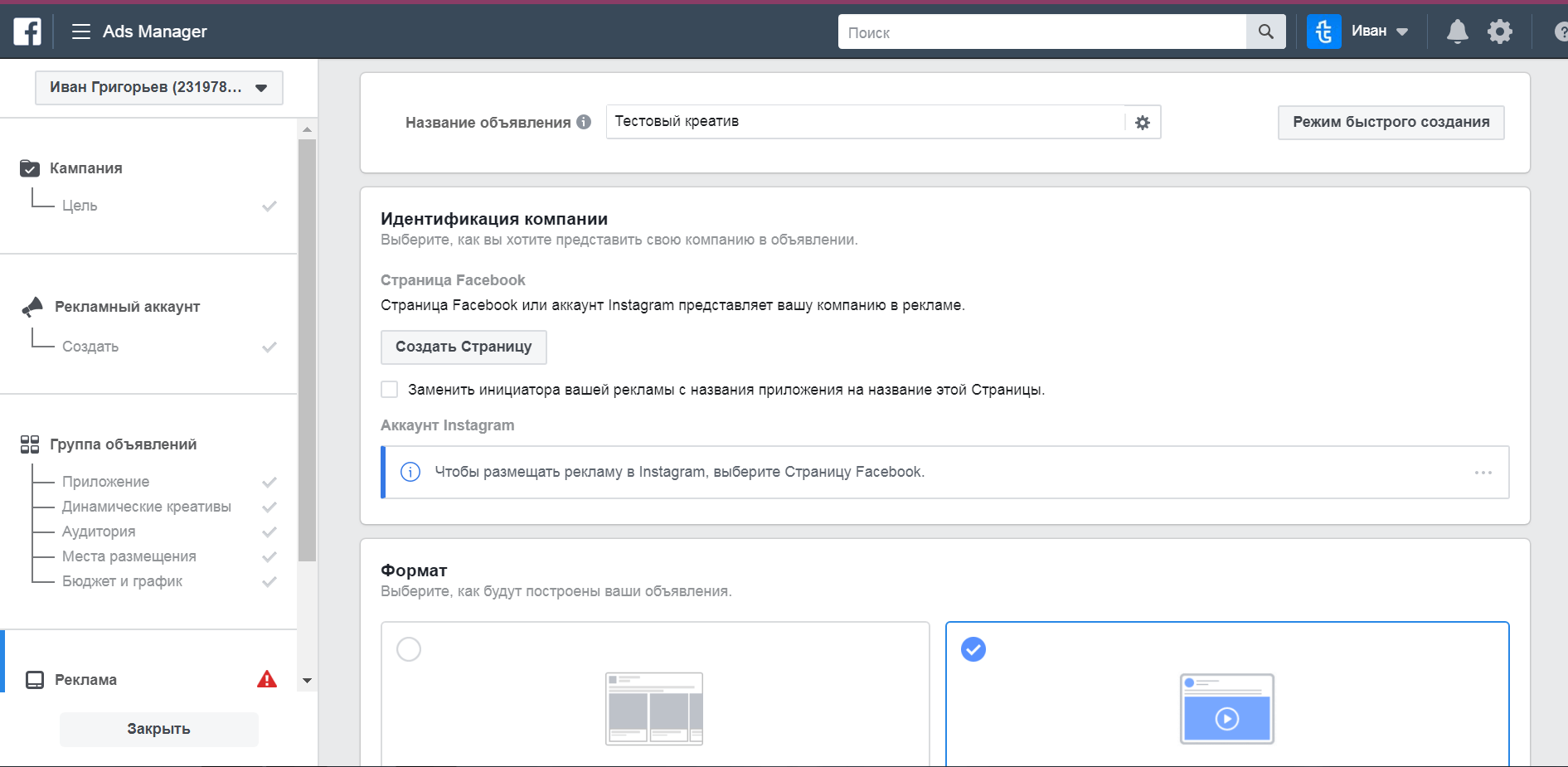
Task: Click the single video format illustration
Action: click(x=1227, y=709)
